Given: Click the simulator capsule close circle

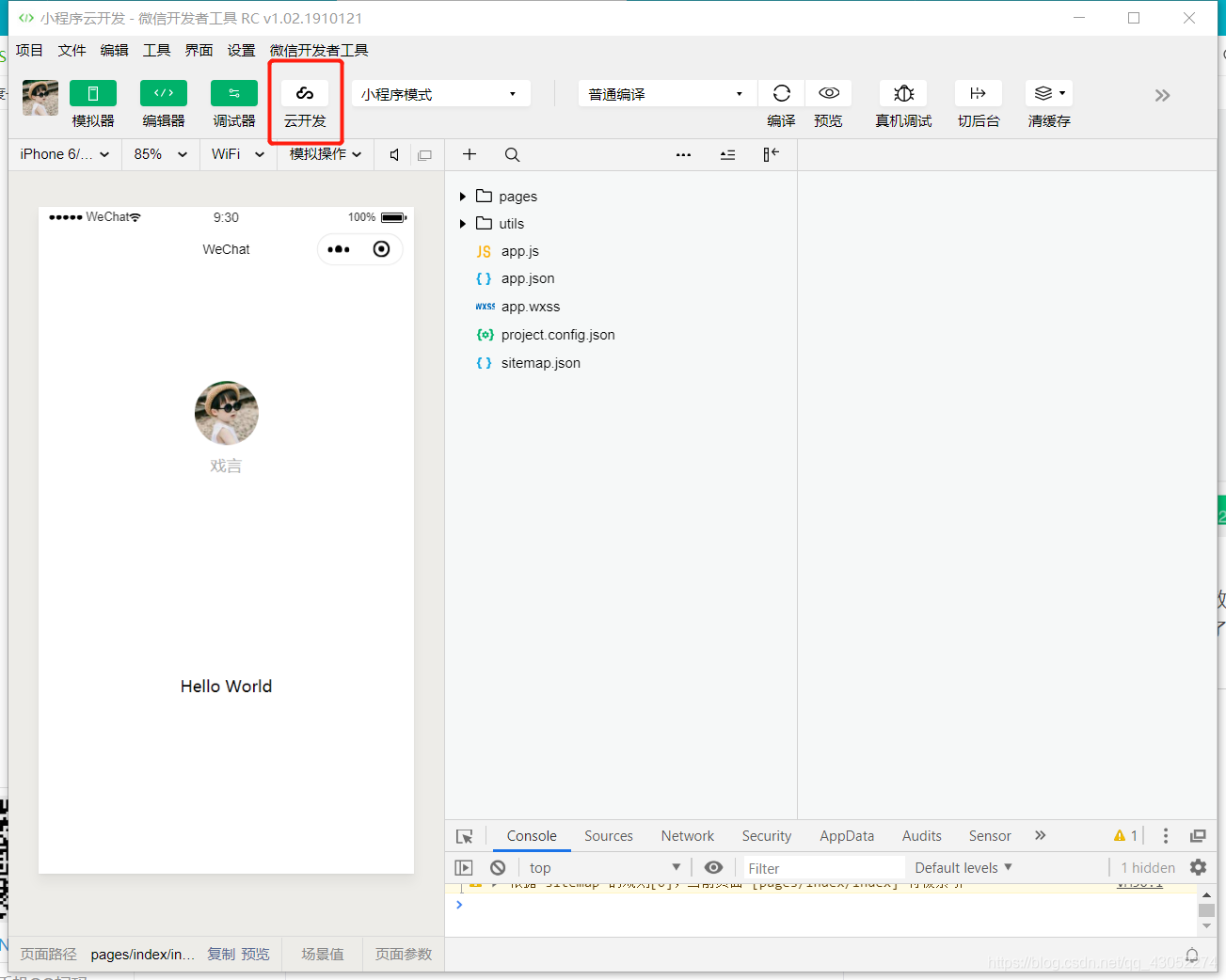Looking at the screenshot, I should tap(381, 249).
